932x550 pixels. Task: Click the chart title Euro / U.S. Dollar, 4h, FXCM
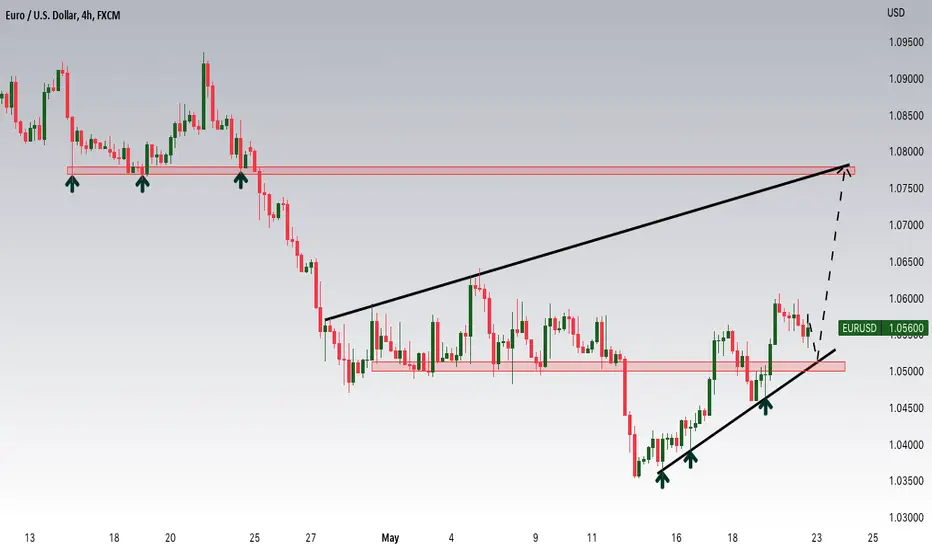tap(63, 15)
